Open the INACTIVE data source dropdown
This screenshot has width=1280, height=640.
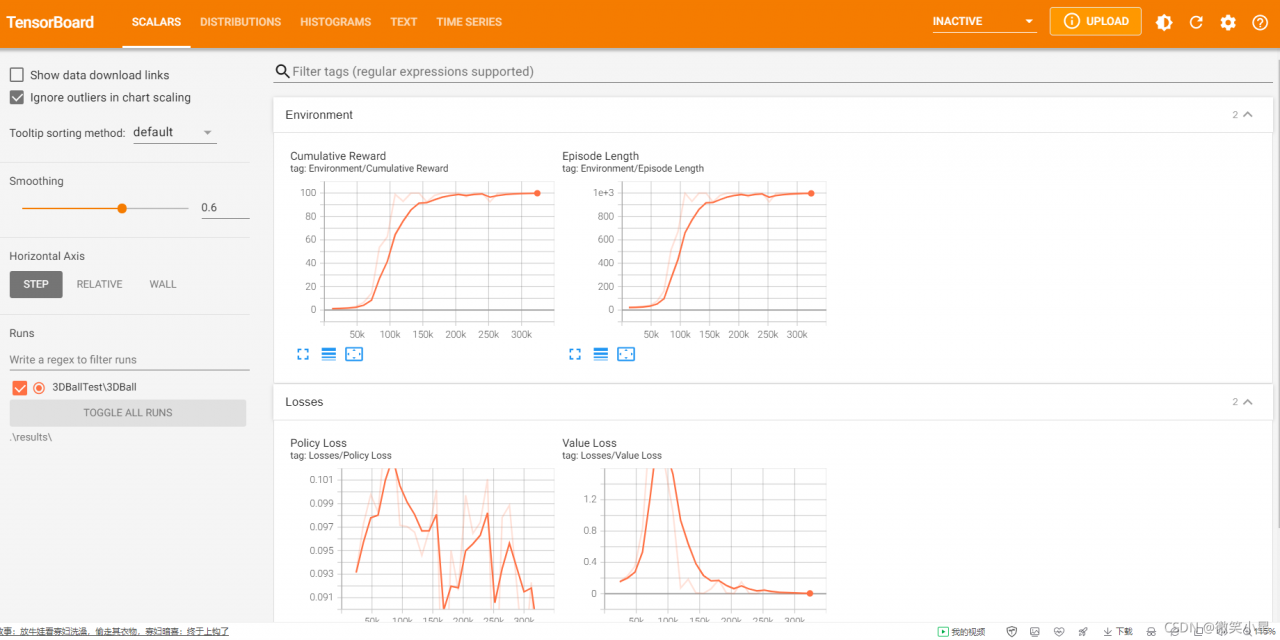tap(984, 21)
